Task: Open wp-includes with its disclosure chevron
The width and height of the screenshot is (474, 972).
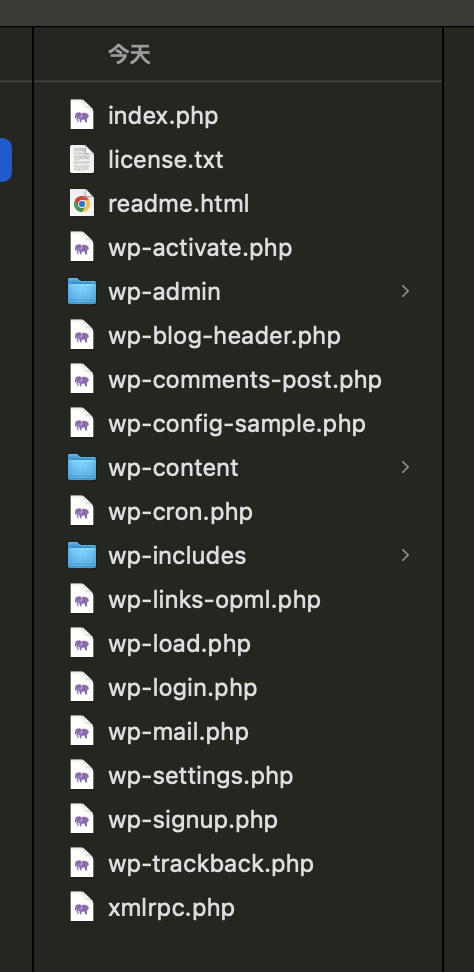Action: [x=405, y=555]
